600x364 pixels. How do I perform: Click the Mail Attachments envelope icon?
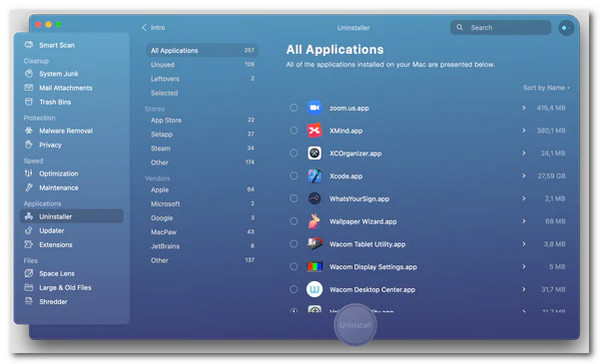coord(29,88)
